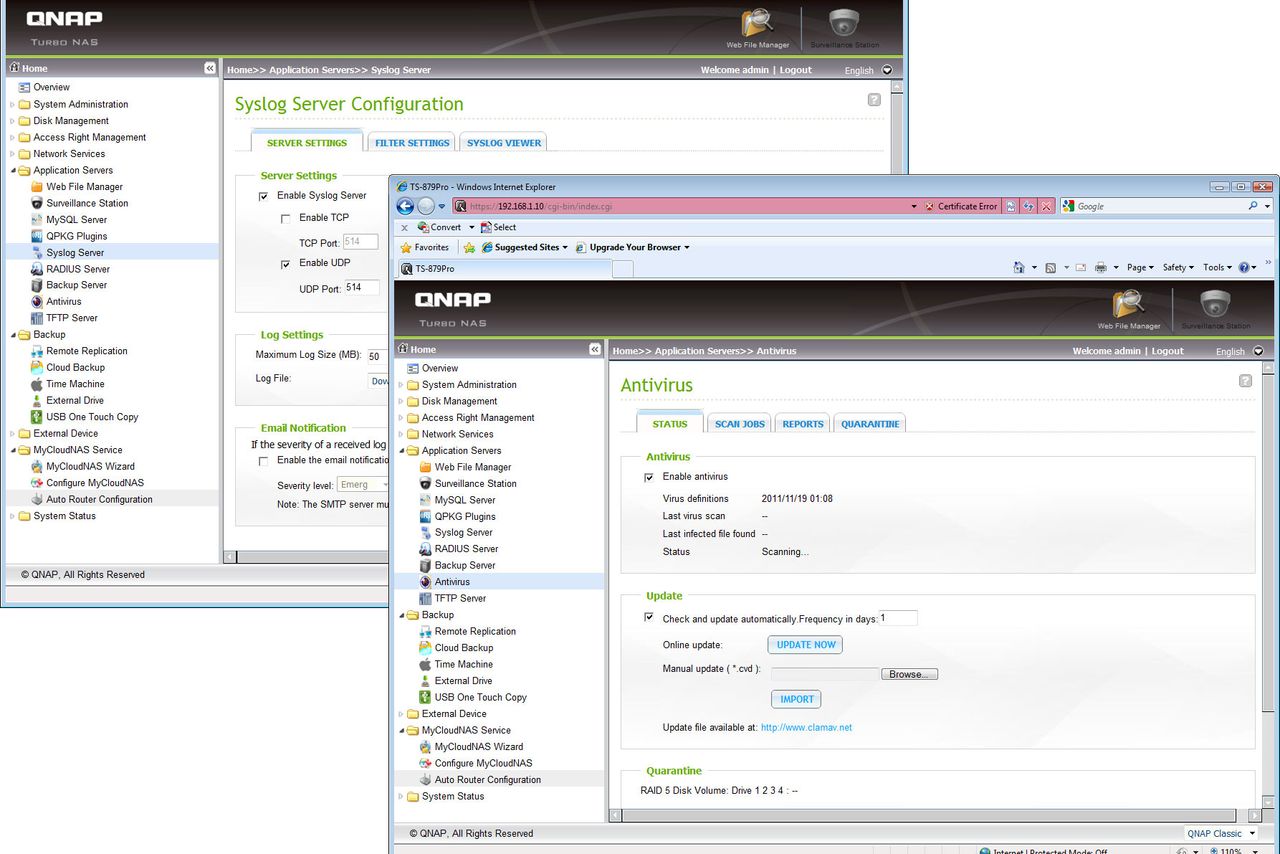Click the IE home toolbar icon
Screen dimensions: 1280x854
point(1019,267)
